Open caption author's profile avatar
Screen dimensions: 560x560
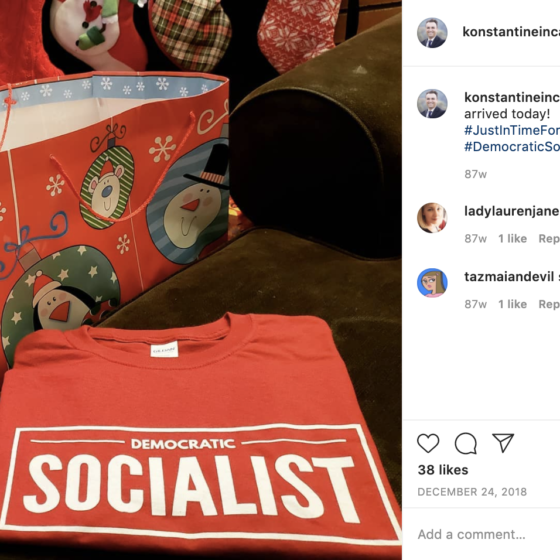432,104
